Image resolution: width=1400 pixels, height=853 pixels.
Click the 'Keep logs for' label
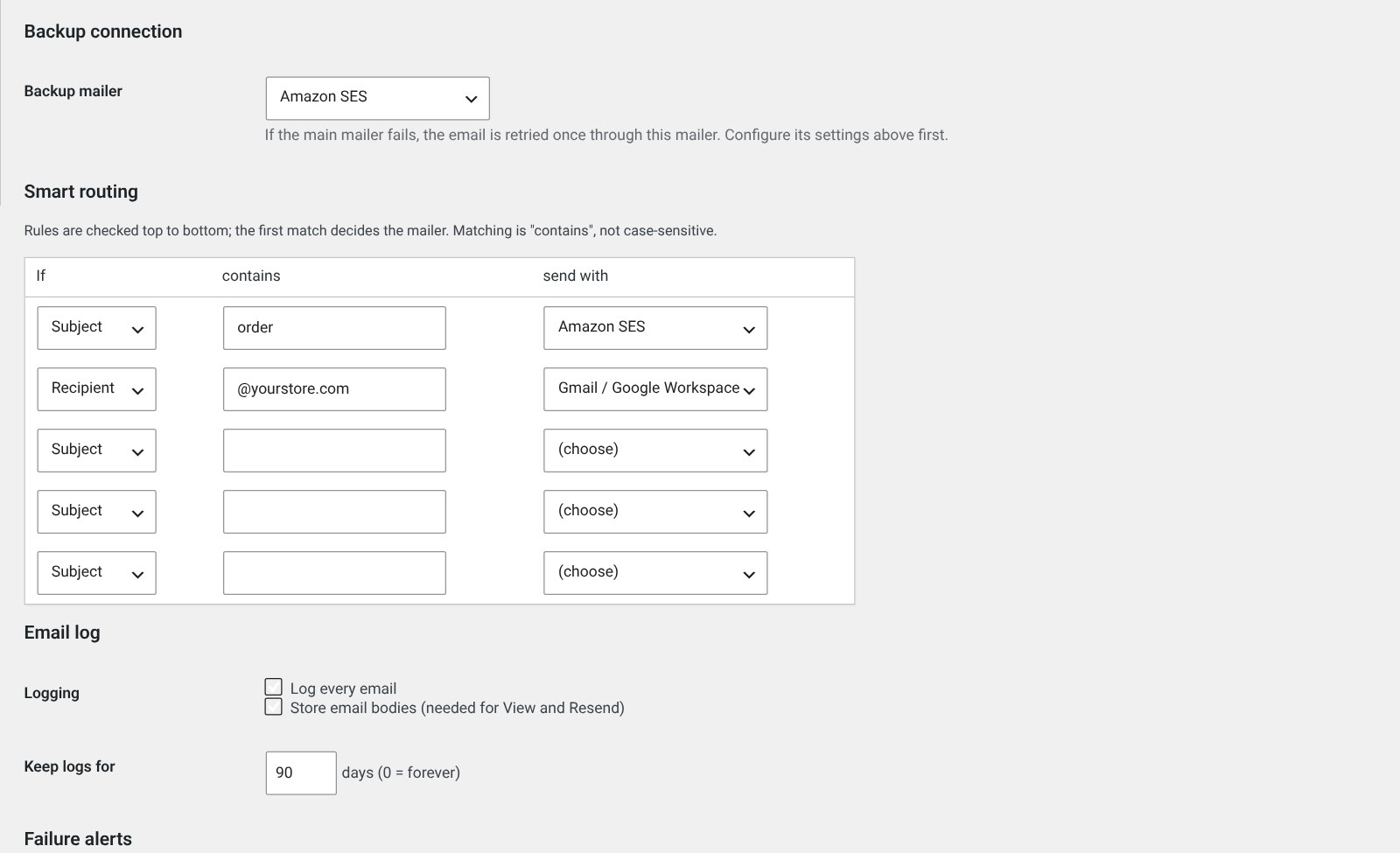pyautogui.click(x=70, y=766)
